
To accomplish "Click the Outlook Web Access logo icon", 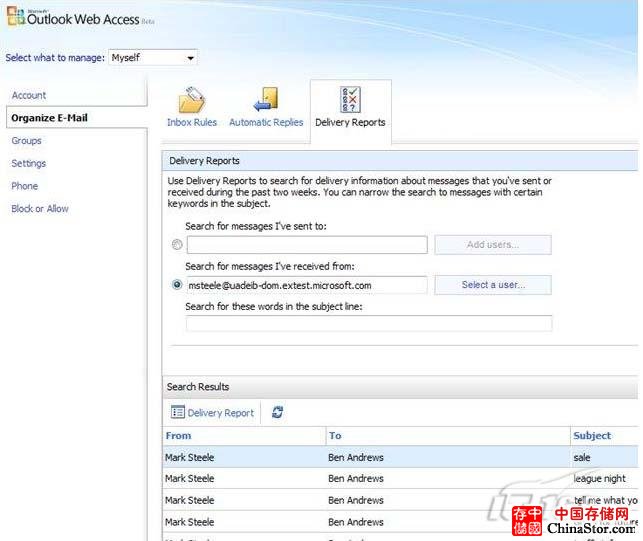I will point(16,17).
